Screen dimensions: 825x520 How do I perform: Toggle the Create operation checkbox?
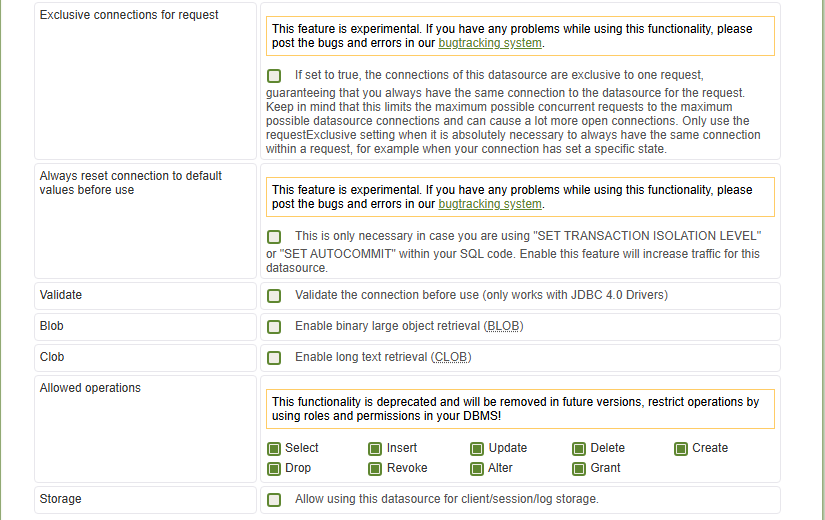681,449
